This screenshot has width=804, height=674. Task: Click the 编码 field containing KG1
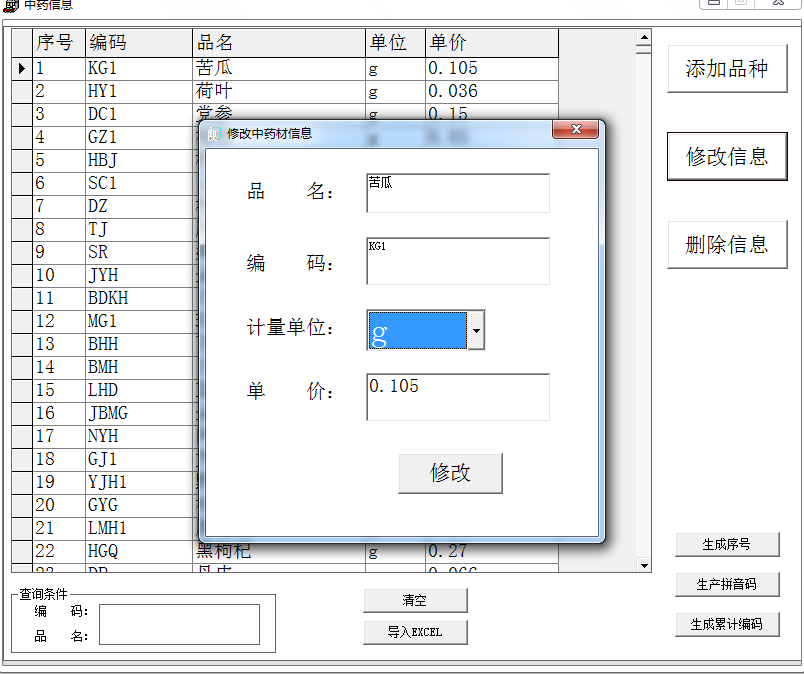click(x=458, y=261)
